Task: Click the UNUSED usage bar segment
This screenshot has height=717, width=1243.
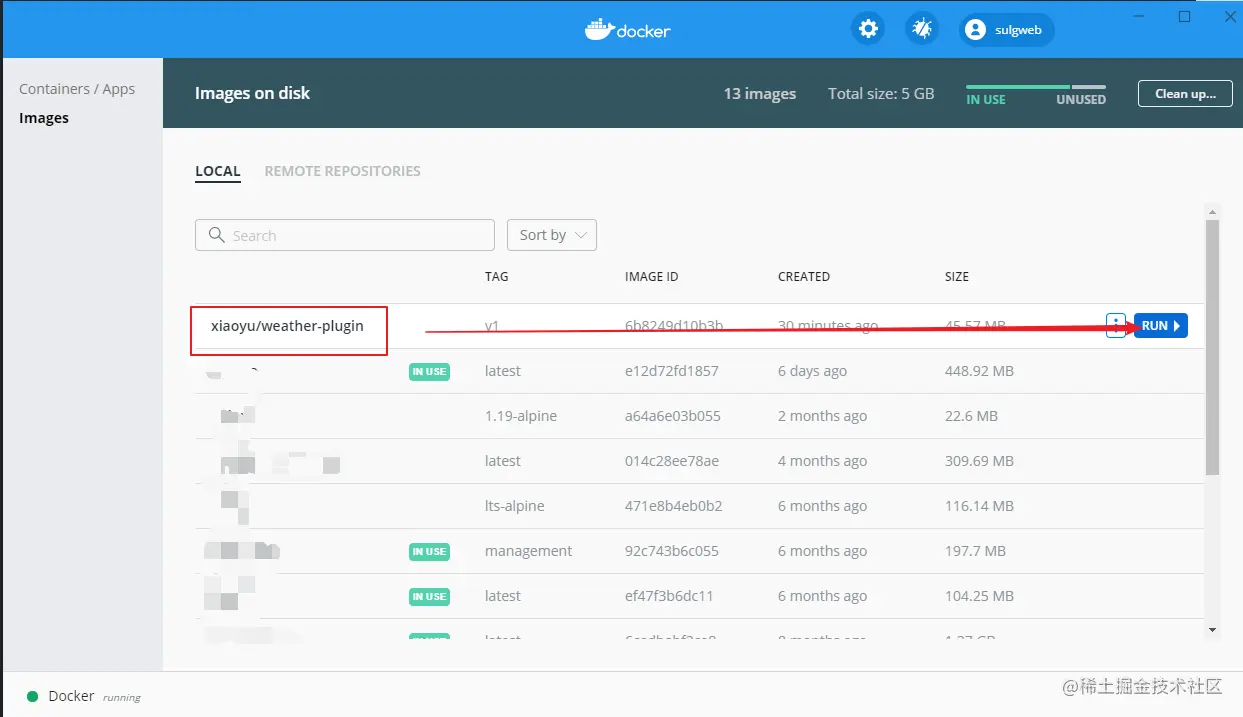Action: point(1089,88)
